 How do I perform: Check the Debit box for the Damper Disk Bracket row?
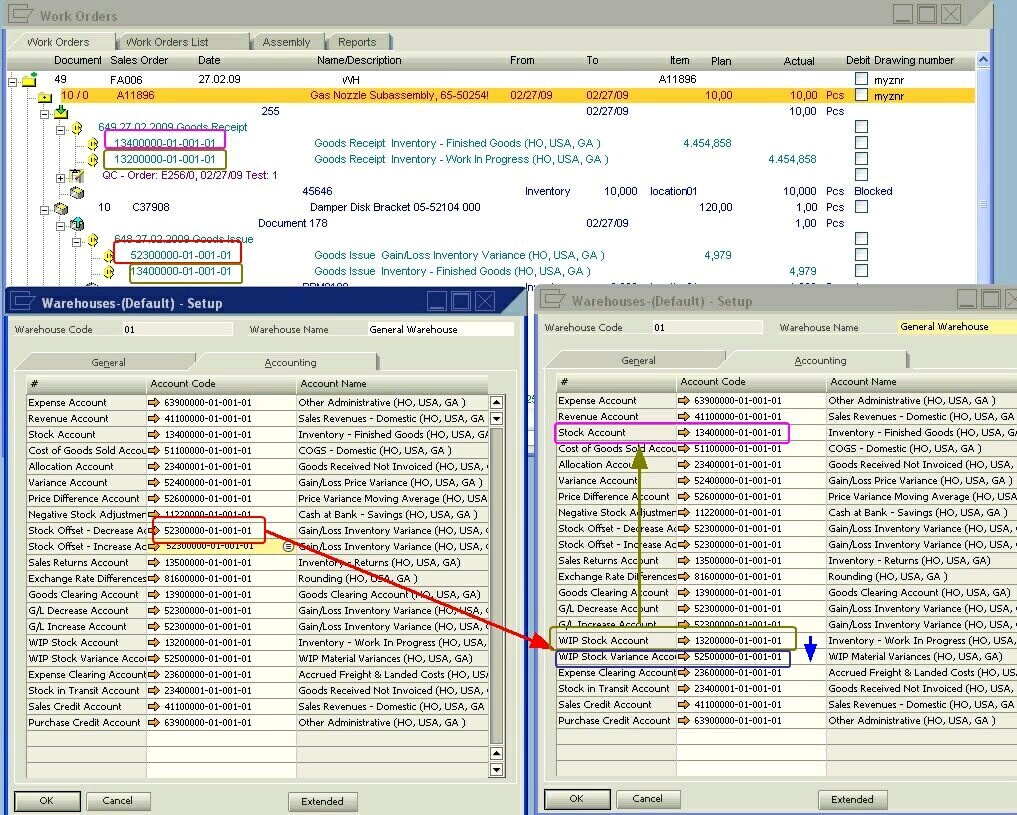861,208
